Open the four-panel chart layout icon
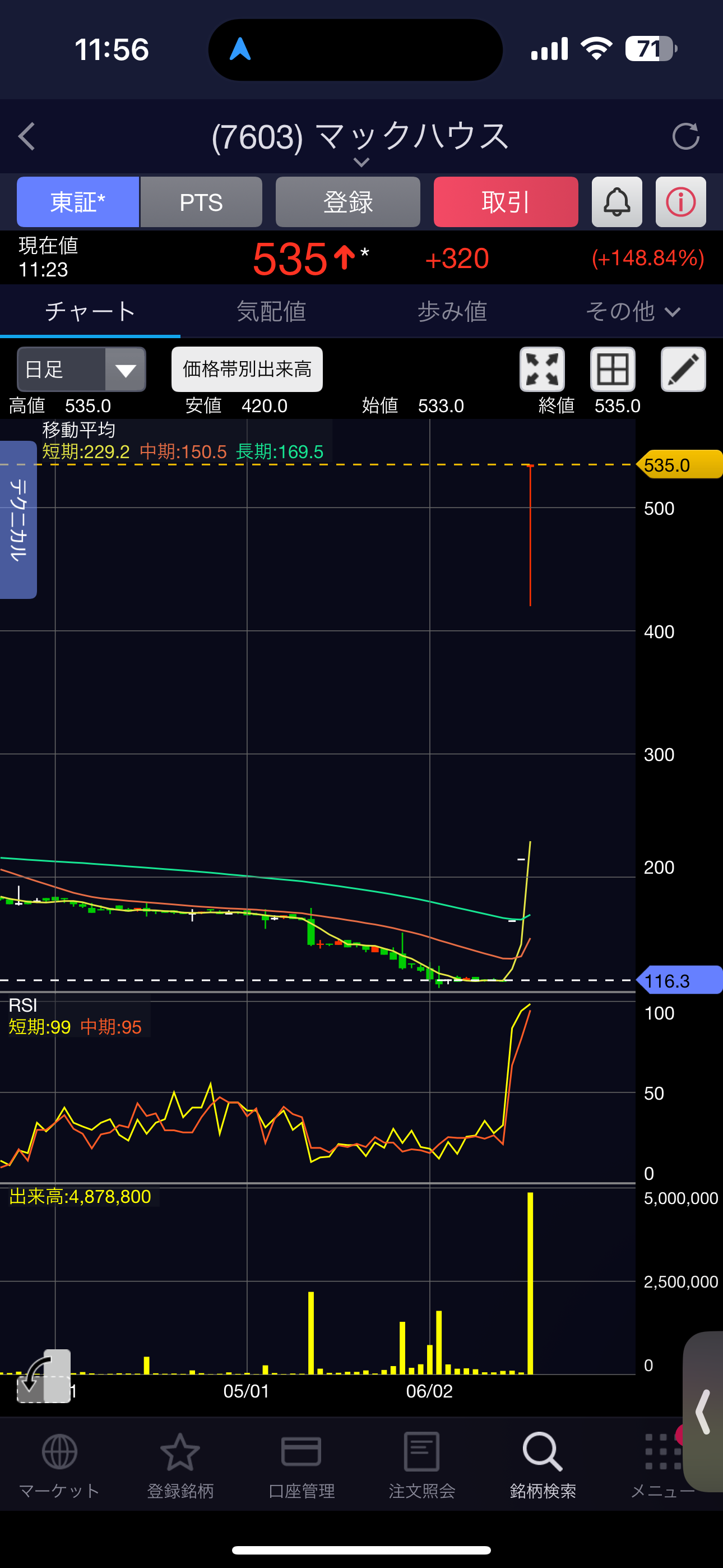The height and width of the screenshot is (1568, 723). (x=613, y=370)
